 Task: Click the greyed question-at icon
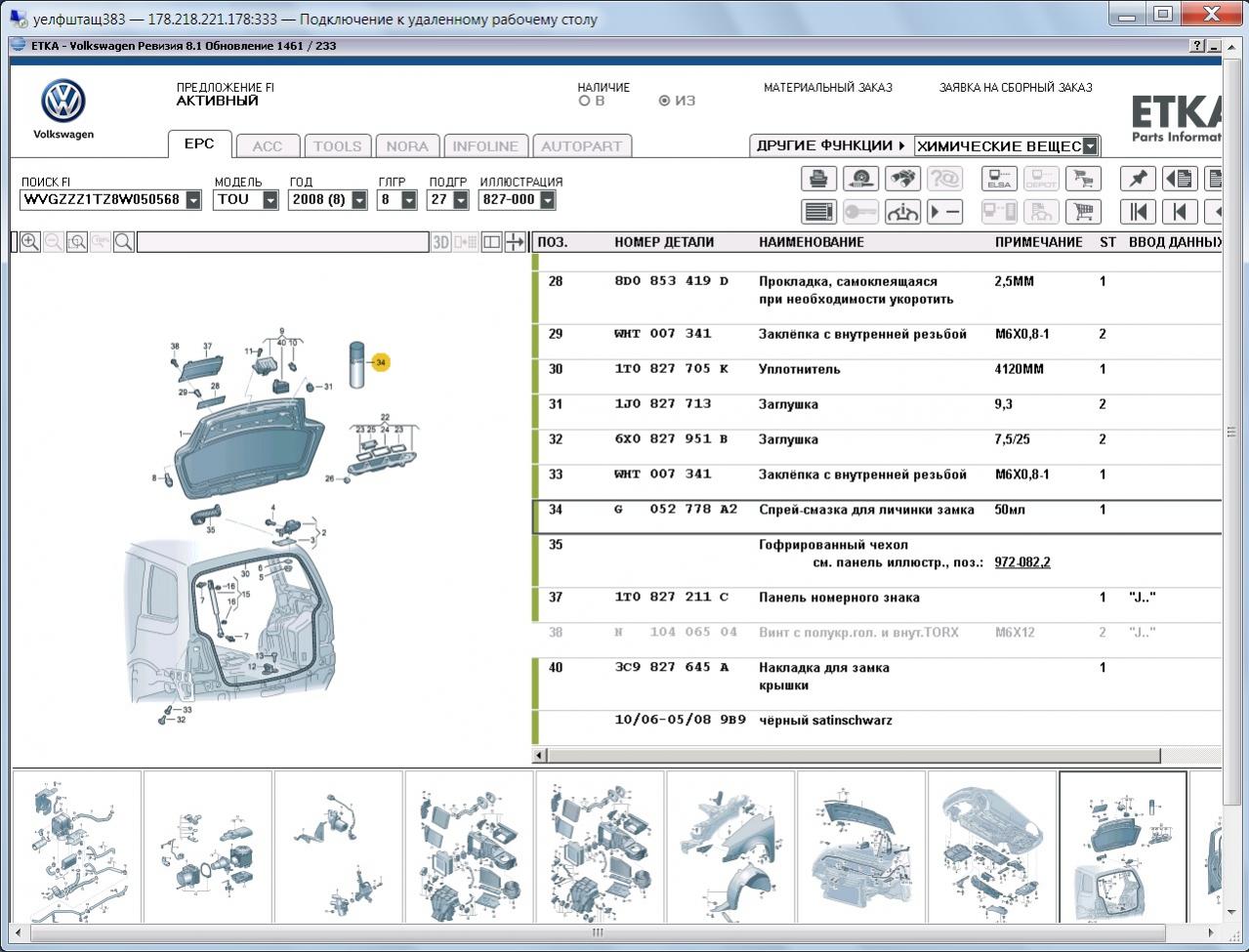pyautogui.click(x=944, y=179)
